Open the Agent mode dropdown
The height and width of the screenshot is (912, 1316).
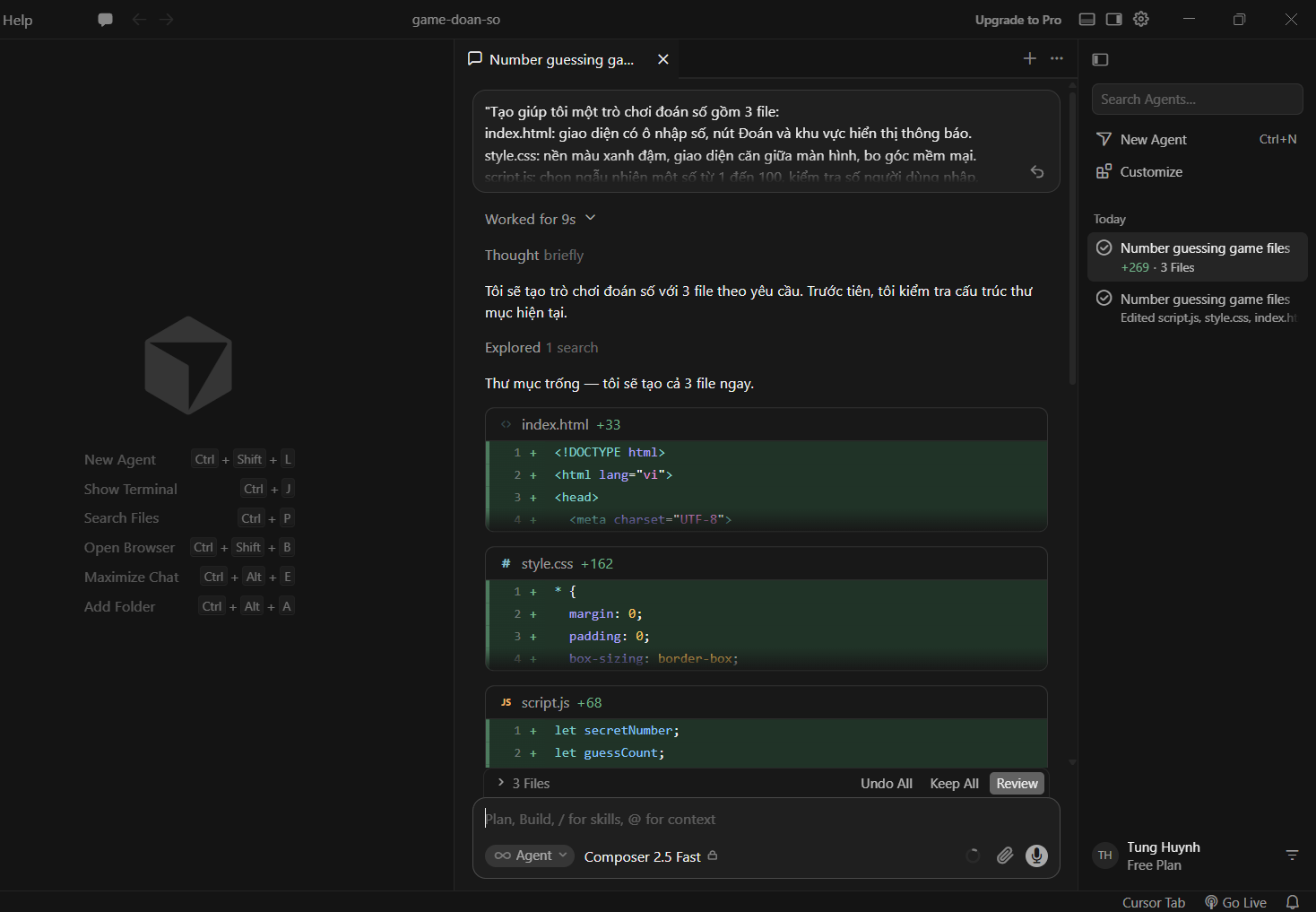(530, 856)
